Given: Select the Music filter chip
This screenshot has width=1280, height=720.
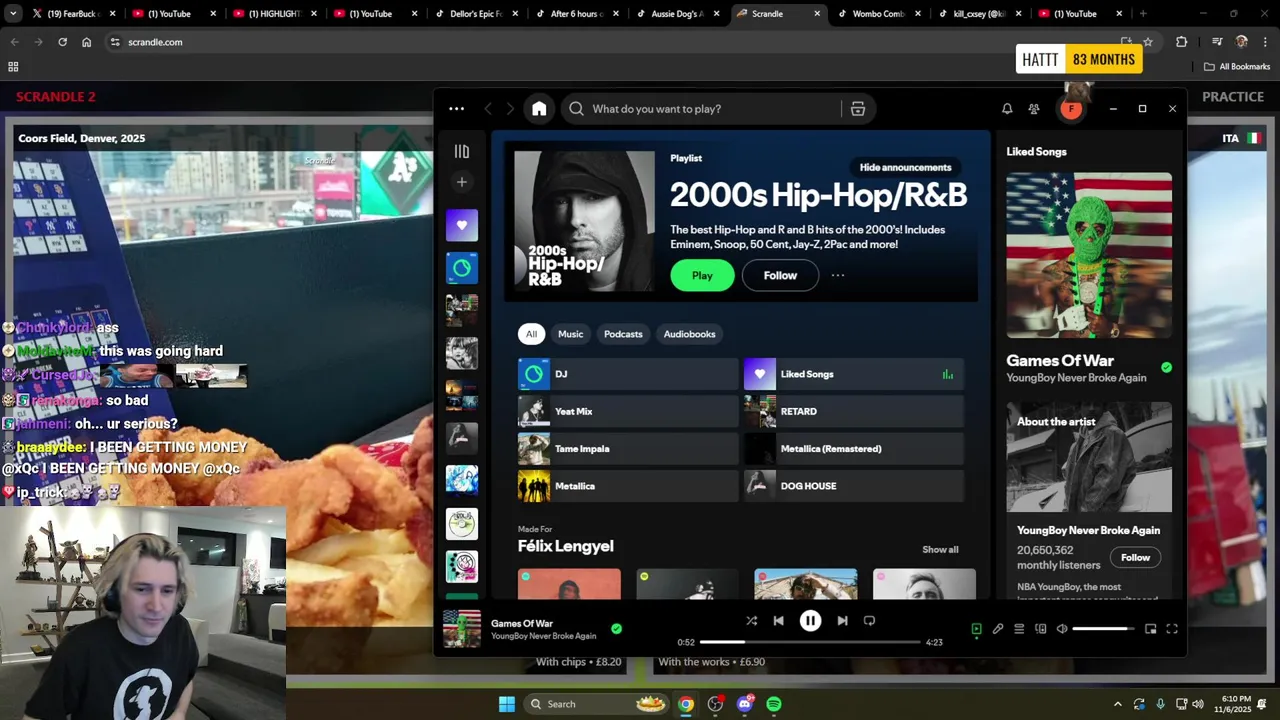Looking at the screenshot, I should coord(570,334).
